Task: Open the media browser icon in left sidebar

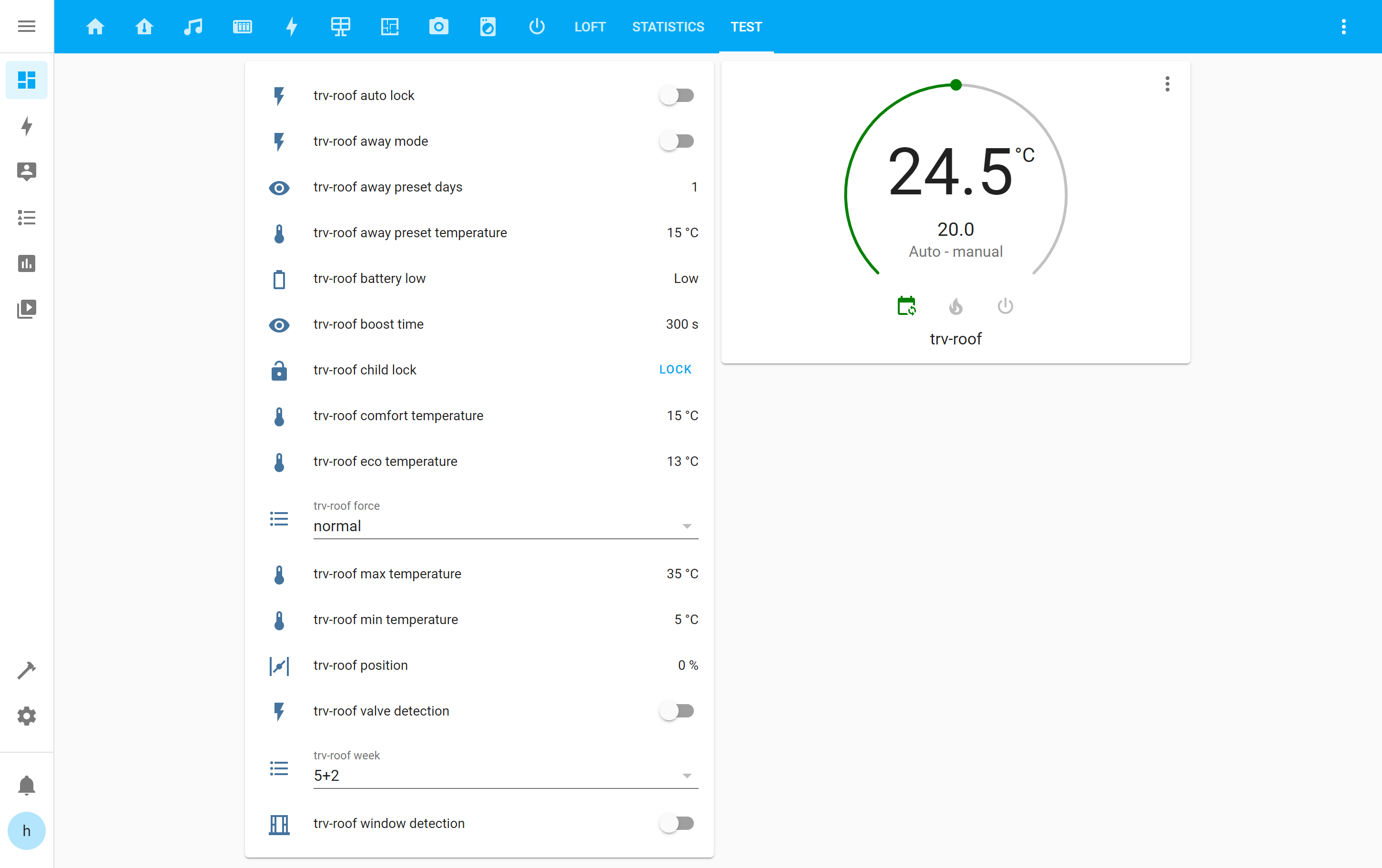Action: [26, 309]
